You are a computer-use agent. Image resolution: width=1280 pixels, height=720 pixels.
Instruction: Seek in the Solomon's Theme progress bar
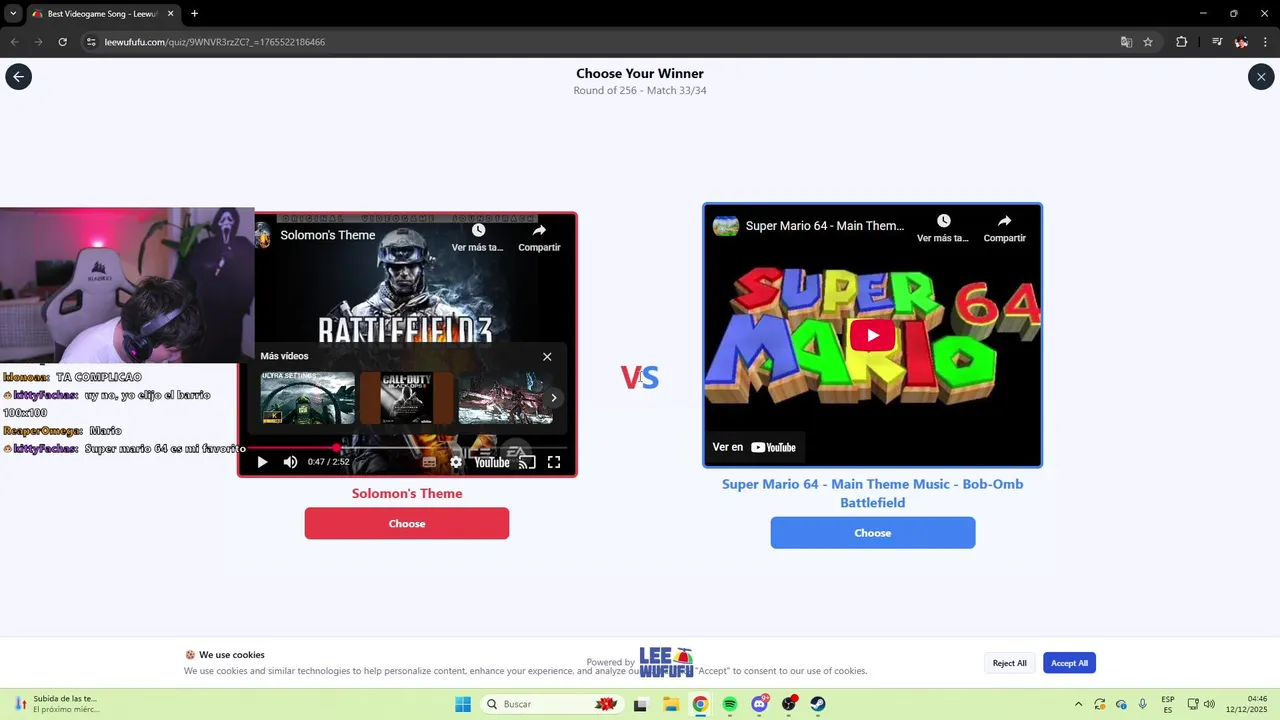coord(407,447)
